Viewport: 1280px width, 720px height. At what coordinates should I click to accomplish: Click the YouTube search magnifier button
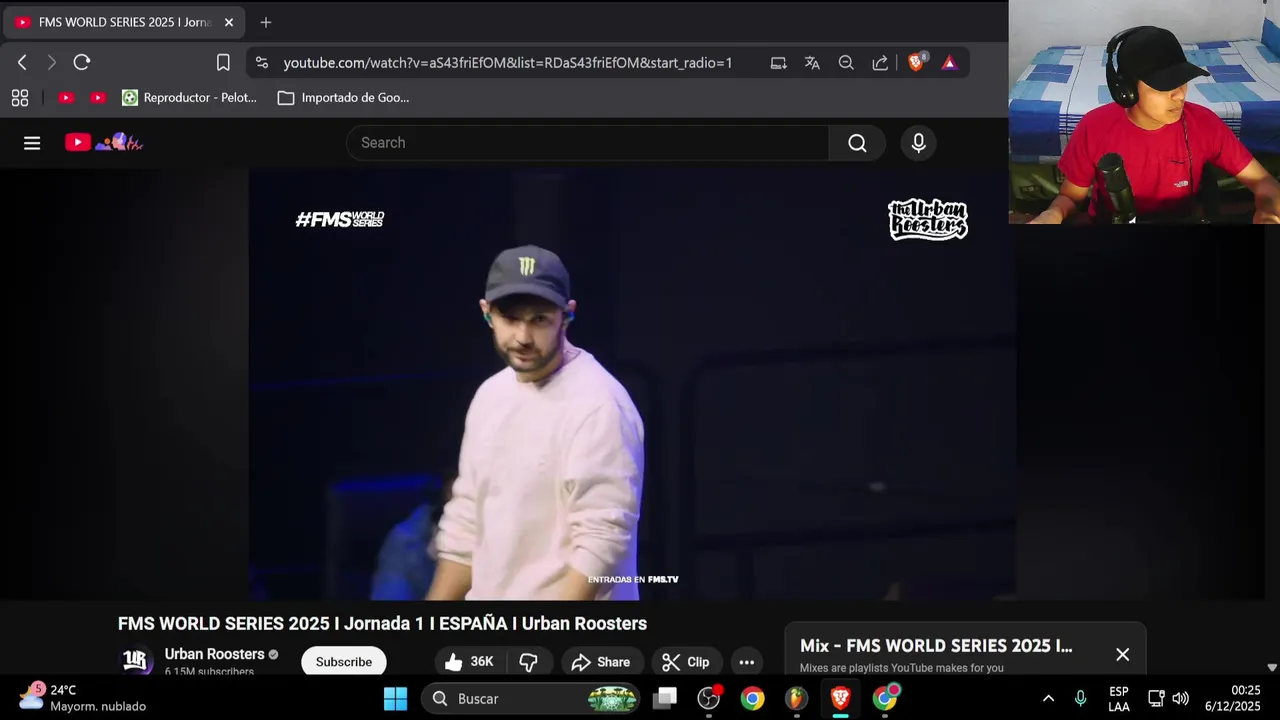point(857,143)
